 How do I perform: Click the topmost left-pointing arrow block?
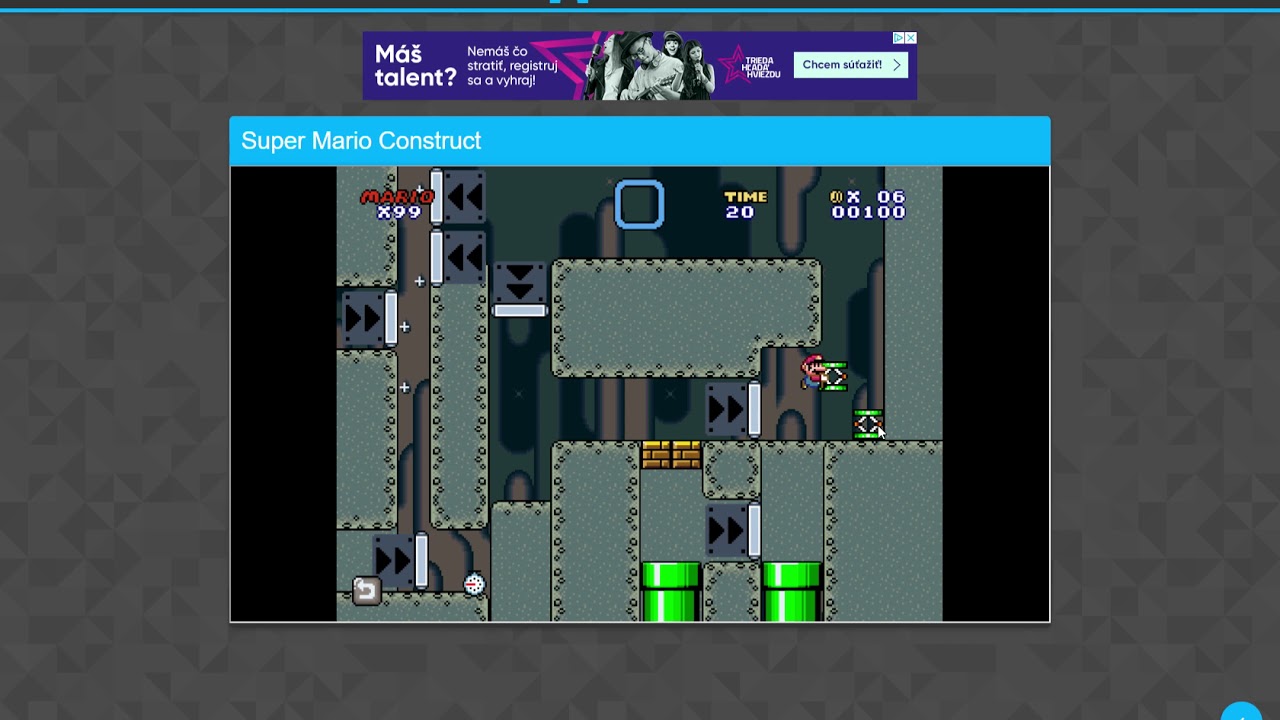tap(458, 197)
